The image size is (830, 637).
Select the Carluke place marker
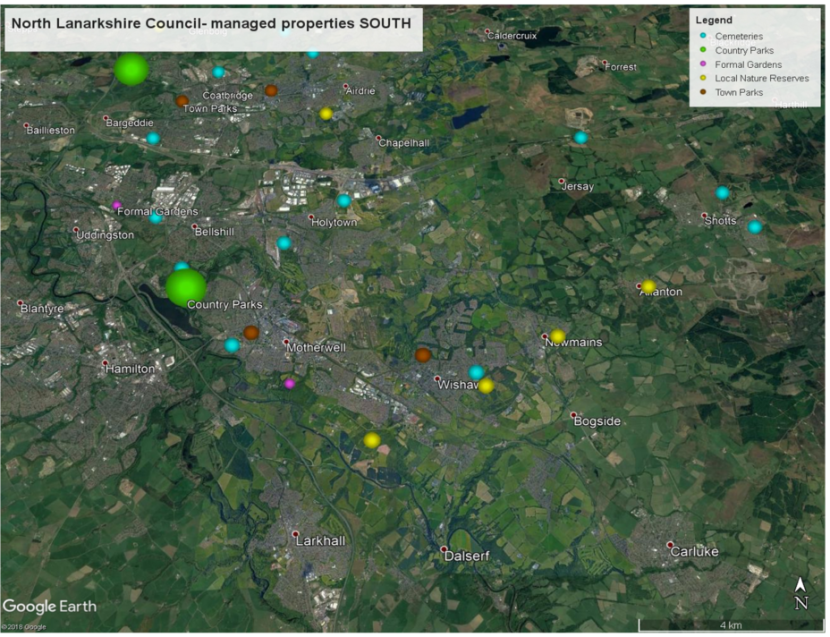click(x=670, y=544)
